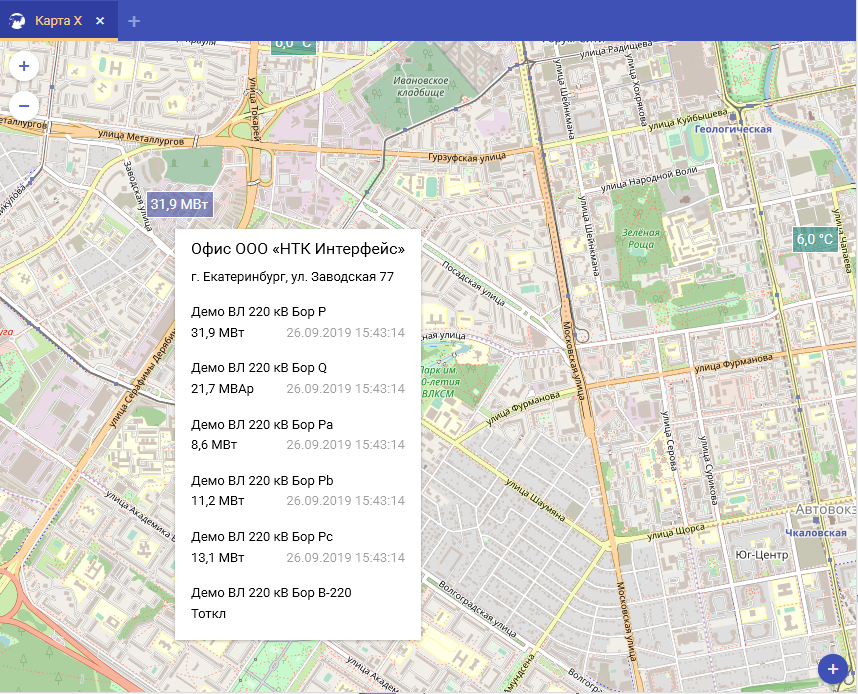Click the app logo in Карта X tab
The height and width of the screenshot is (694, 858).
tap(17, 21)
